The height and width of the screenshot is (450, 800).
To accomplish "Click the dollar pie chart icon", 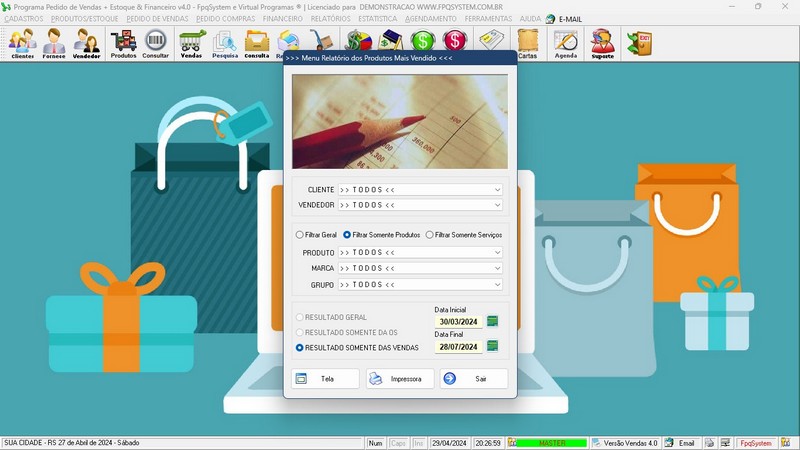I will pyautogui.click(x=359, y=40).
